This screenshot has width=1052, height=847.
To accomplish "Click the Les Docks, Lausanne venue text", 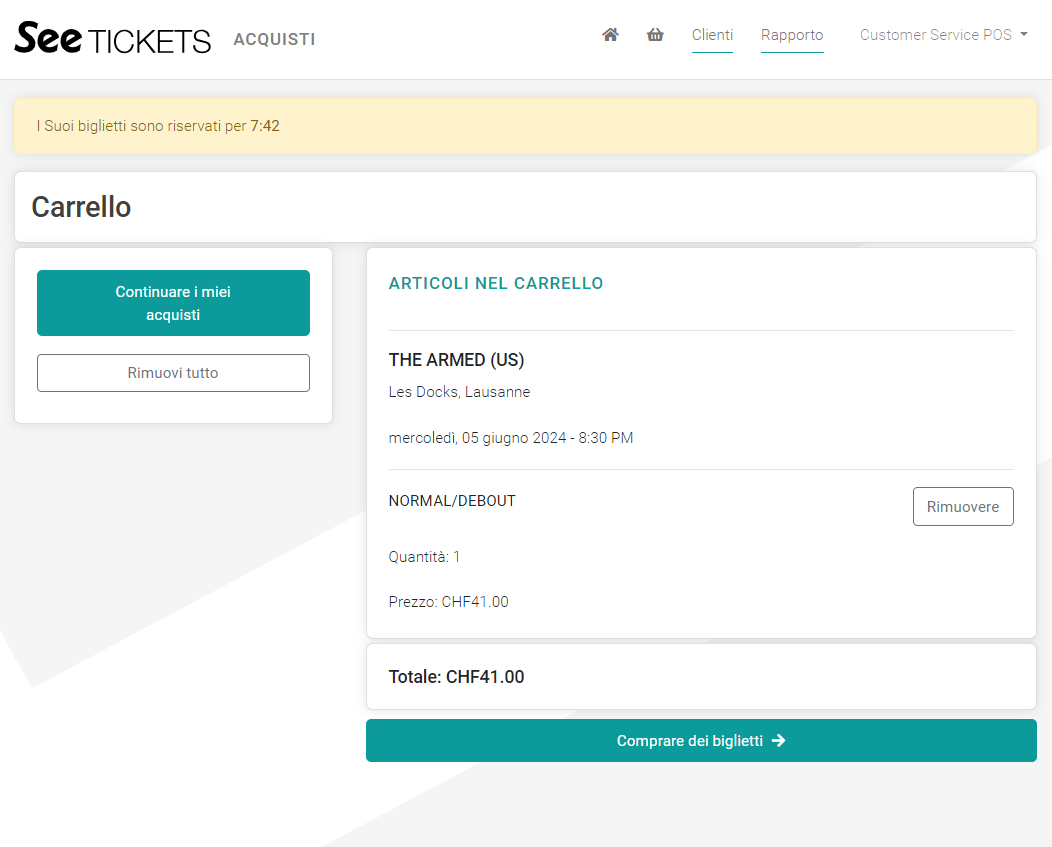I will click(459, 392).
